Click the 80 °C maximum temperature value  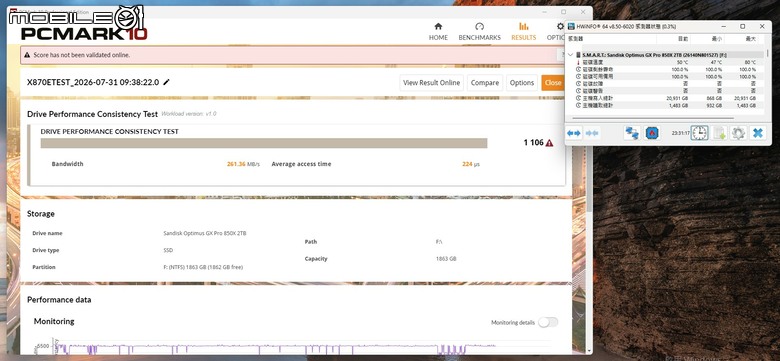(749, 62)
